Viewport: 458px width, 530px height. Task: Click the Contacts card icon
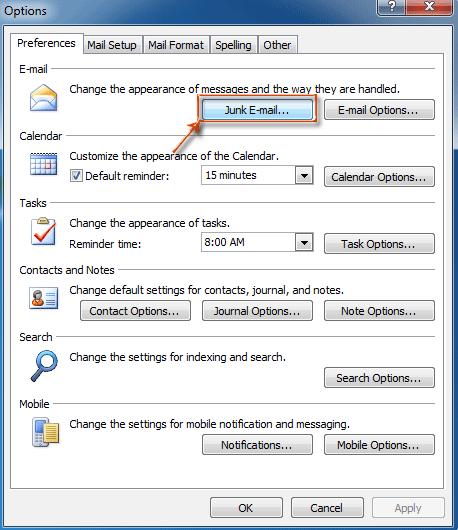pos(43,298)
